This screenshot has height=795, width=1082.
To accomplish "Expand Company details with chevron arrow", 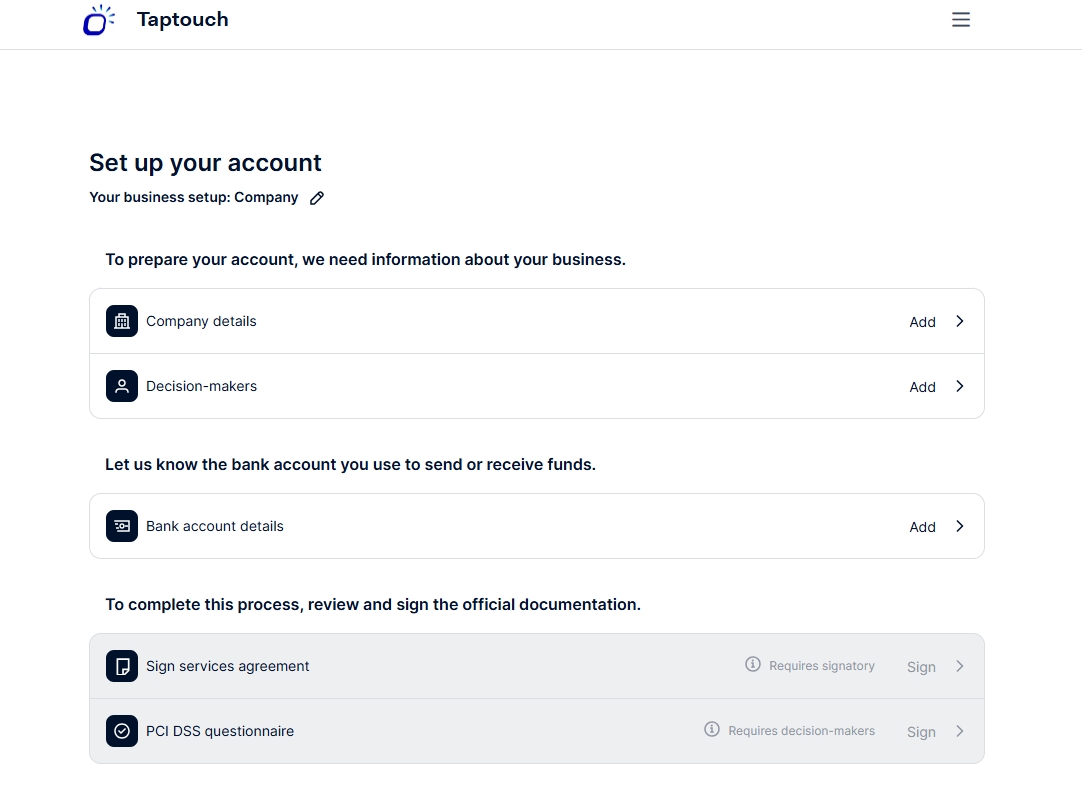I will pyautogui.click(x=960, y=321).
